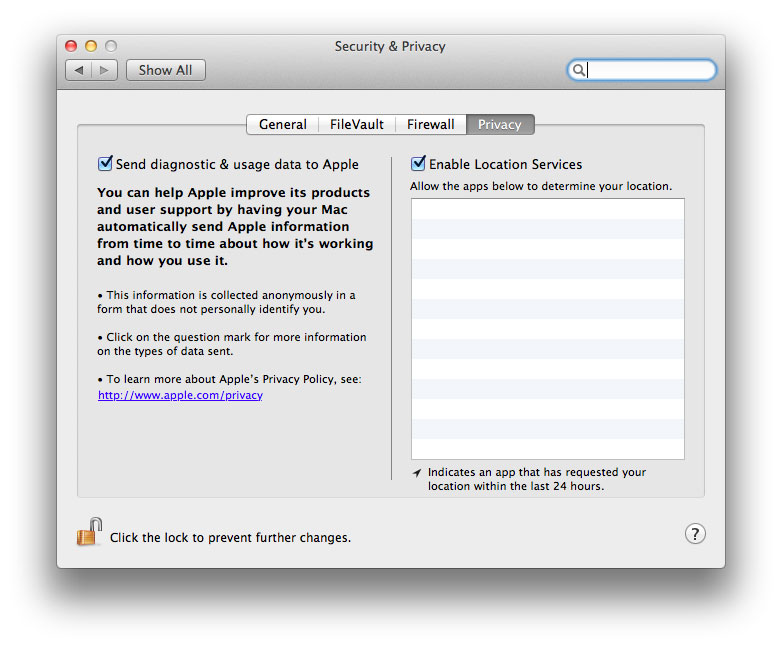Click the Show All button
The height and width of the screenshot is (647, 782).
(x=166, y=70)
